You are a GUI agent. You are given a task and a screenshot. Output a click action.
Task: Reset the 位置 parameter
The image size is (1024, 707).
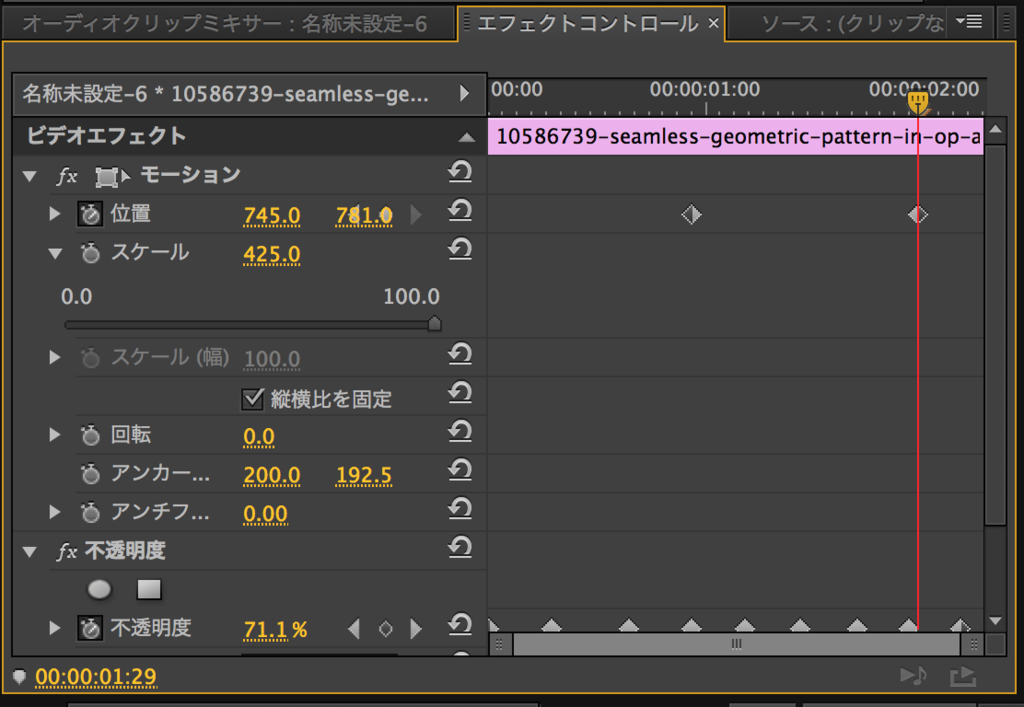tap(460, 210)
